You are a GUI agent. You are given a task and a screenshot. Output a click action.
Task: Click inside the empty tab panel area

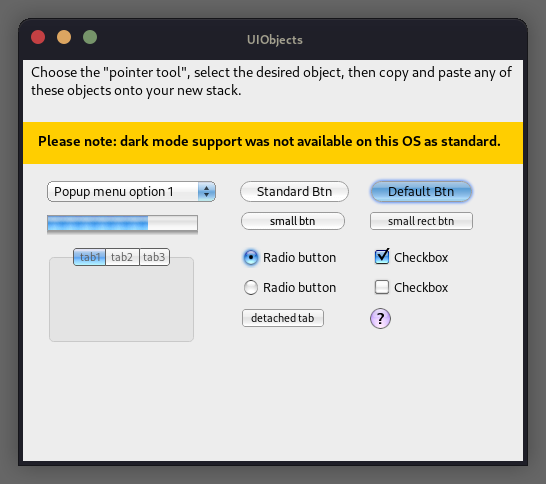[x=121, y=303]
